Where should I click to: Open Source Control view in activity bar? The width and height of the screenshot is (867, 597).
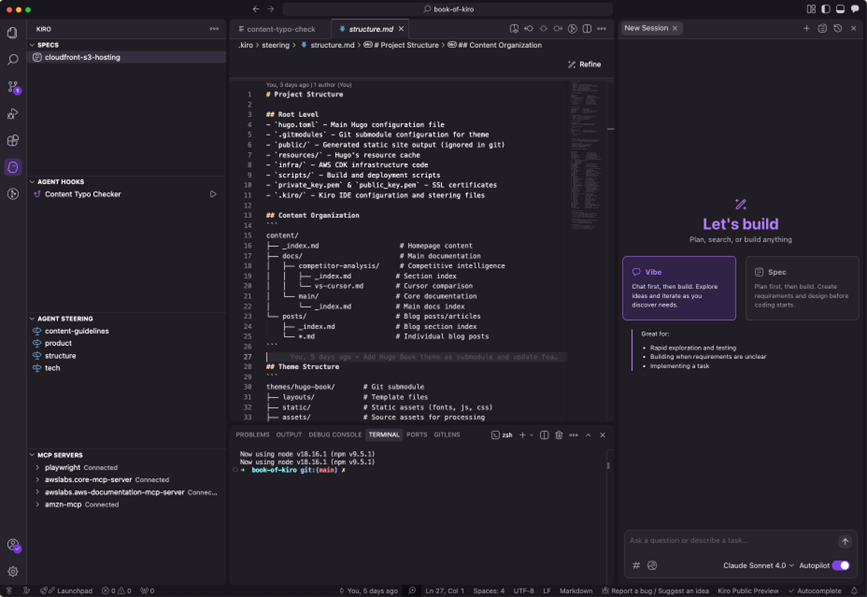13,88
